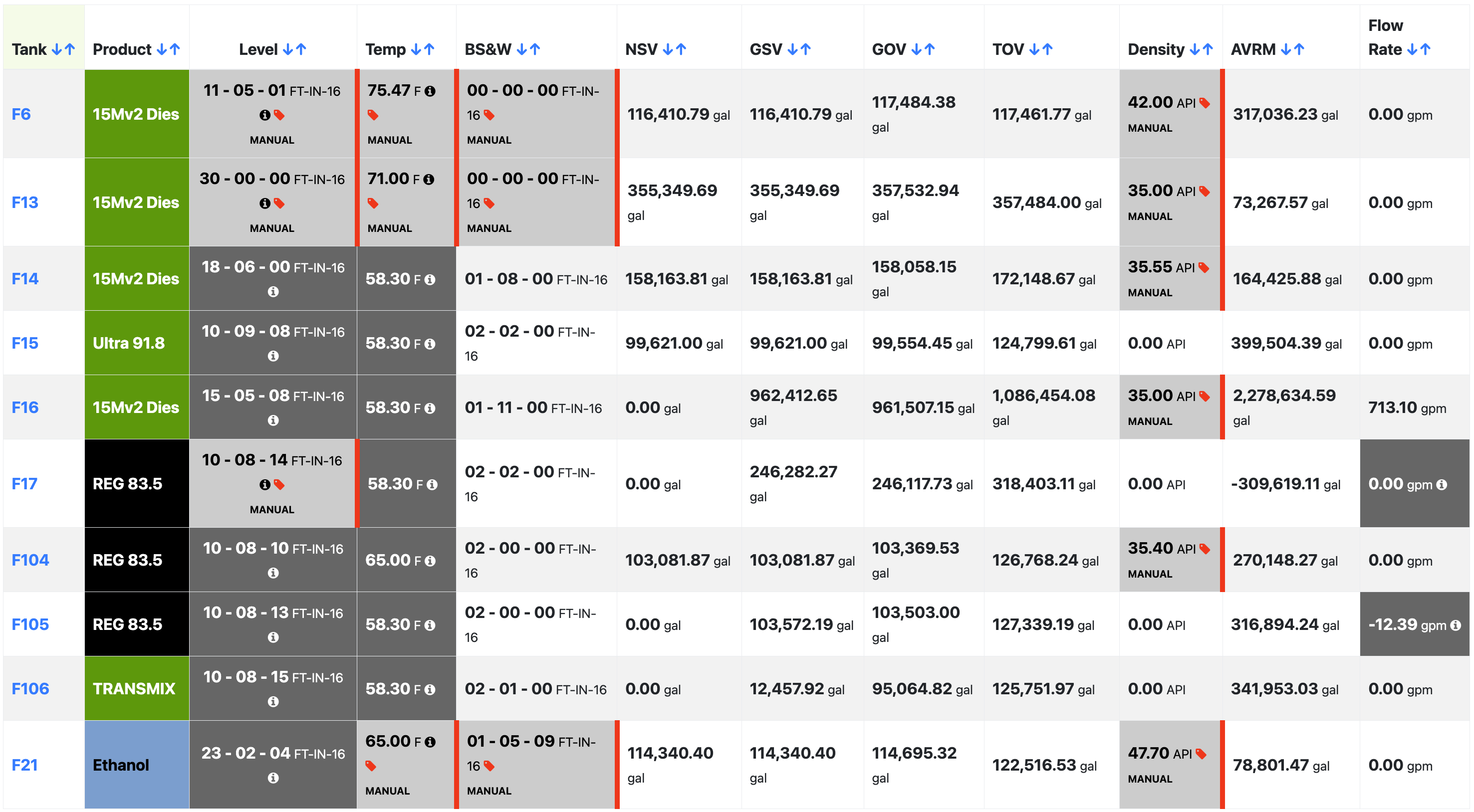Click the info icon on F17 flow rate

pyautogui.click(x=1442, y=484)
